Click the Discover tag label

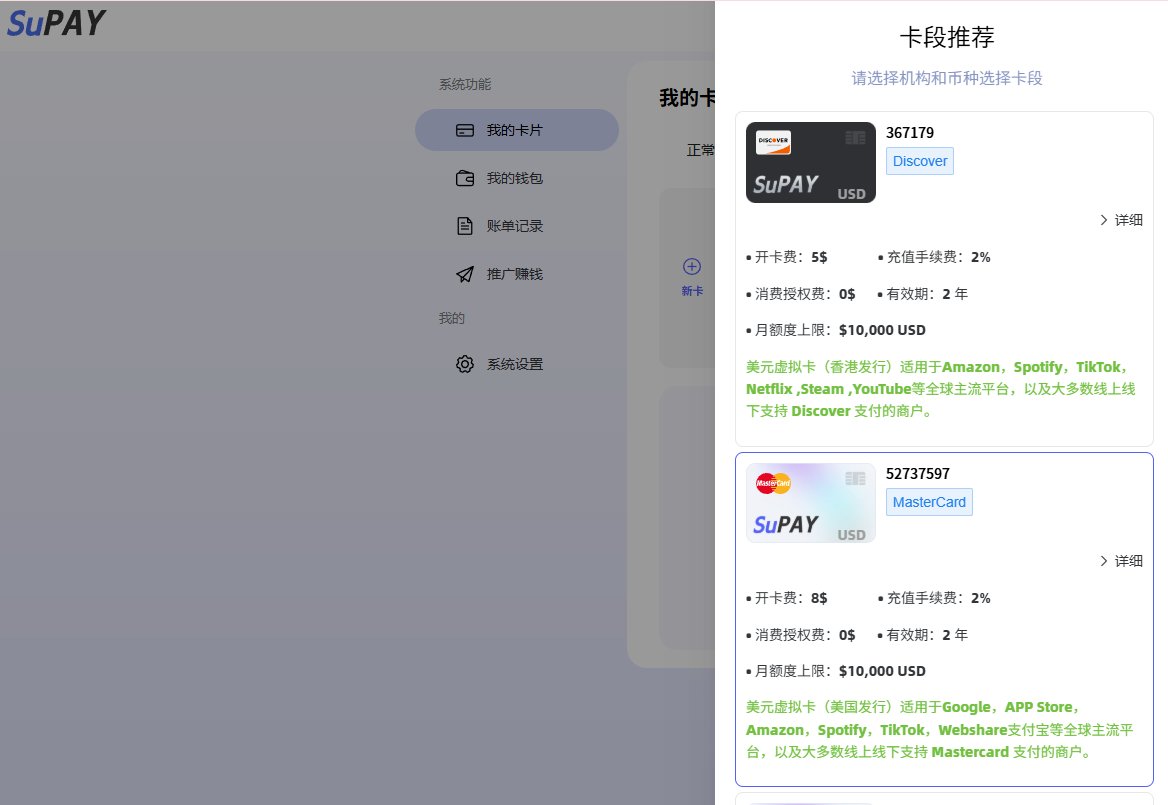click(920, 161)
